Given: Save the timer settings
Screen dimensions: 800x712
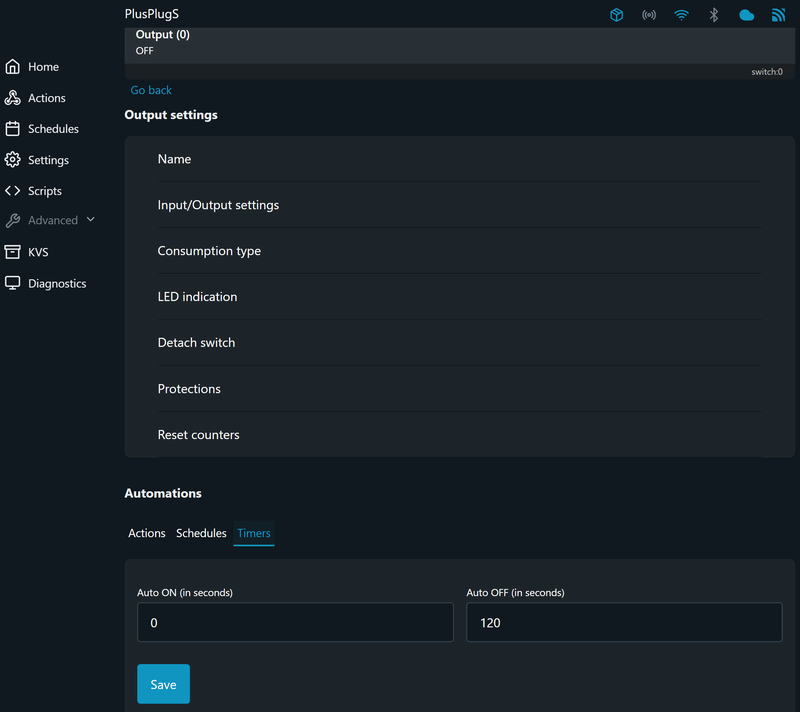Looking at the screenshot, I should [163, 684].
